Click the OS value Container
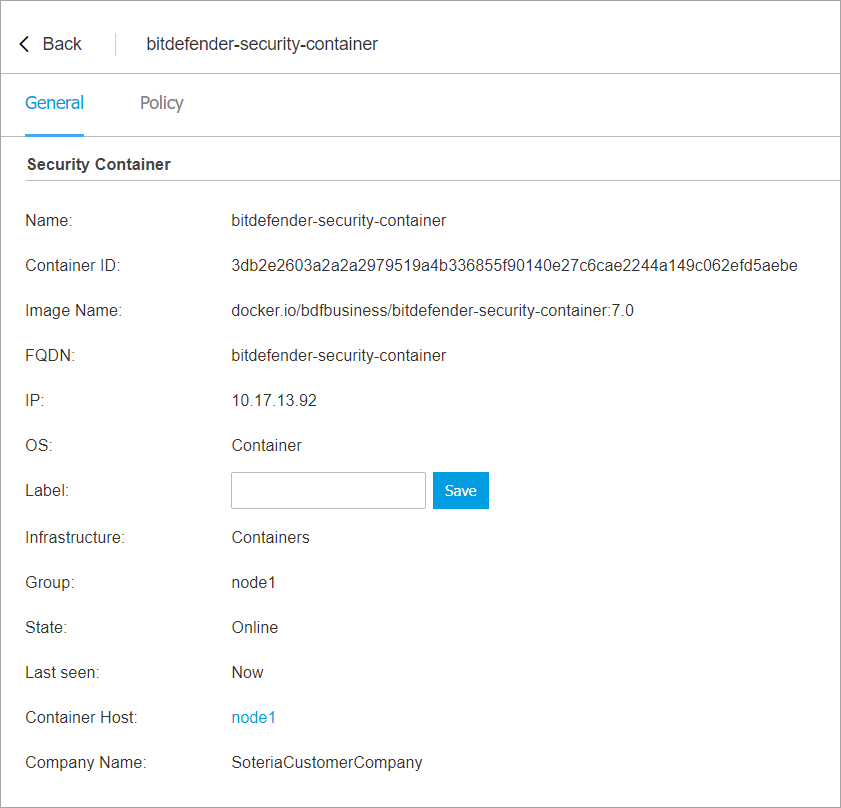The width and height of the screenshot is (841, 808). (x=266, y=446)
